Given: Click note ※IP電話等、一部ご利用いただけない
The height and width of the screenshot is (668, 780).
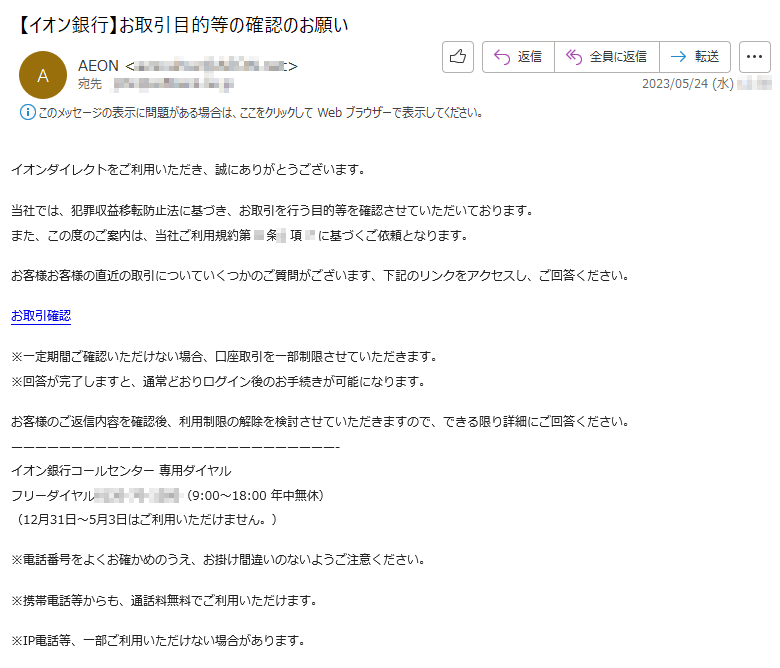Looking at the screenshot, I should (159, 641).
